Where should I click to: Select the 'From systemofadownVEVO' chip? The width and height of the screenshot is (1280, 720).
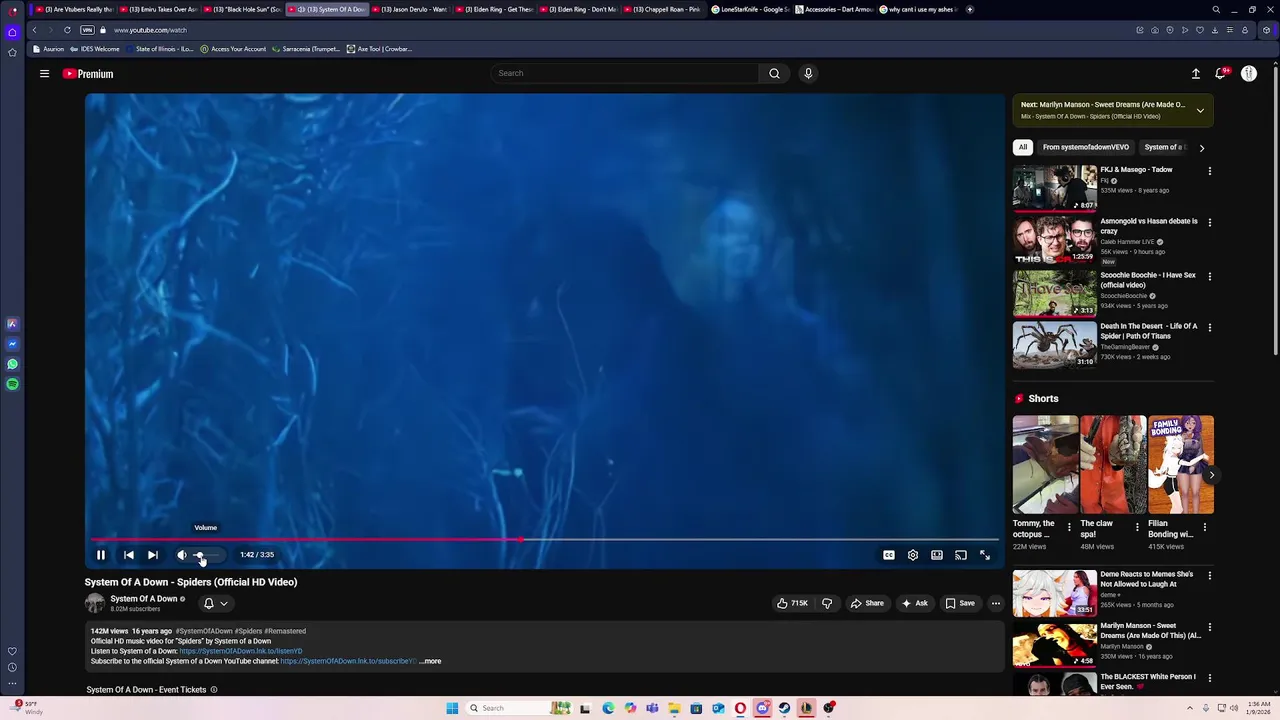[x=1086, y=147]
